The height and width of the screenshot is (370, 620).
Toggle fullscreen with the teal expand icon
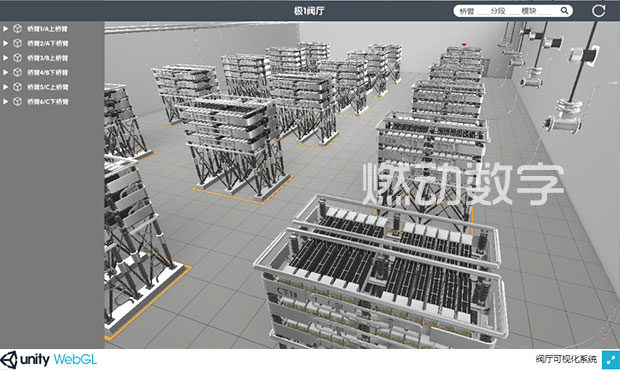pyautogui.click(x=611, y=360)
